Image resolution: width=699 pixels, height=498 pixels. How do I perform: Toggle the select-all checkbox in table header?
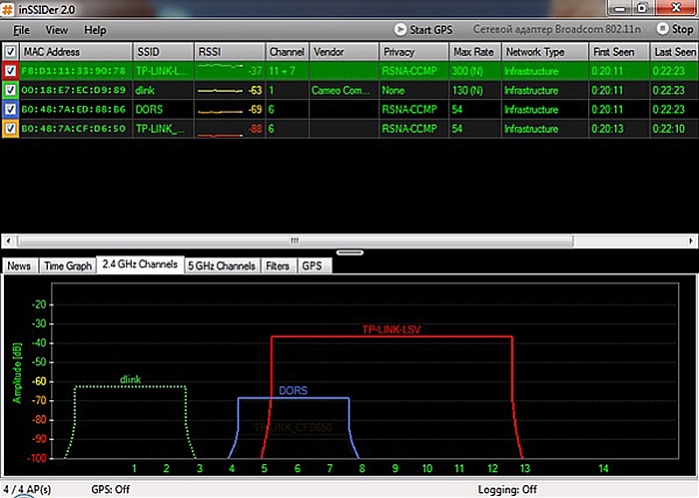[10, 52]
